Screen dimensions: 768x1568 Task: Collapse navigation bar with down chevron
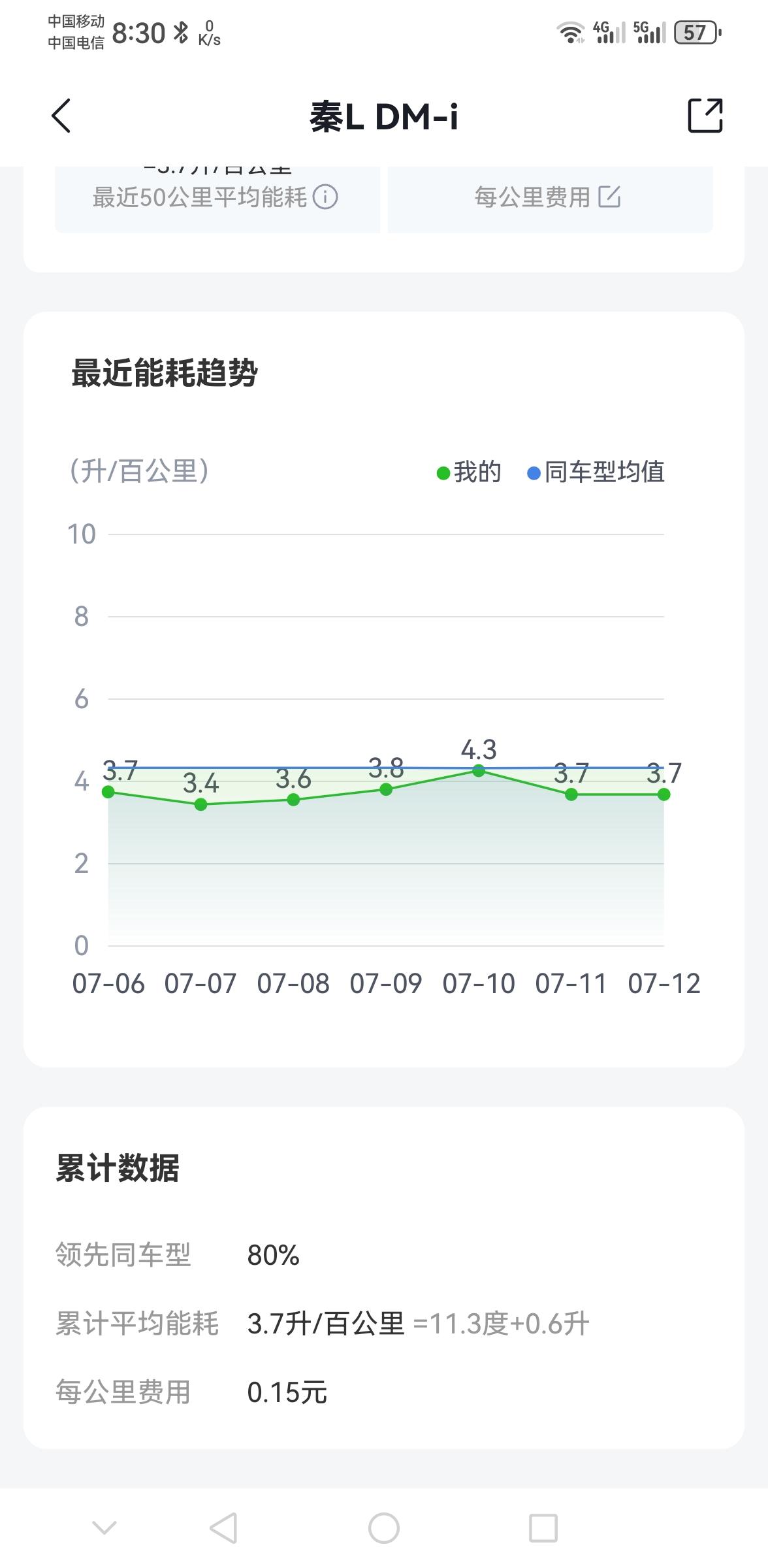(x=104, y=1527)
